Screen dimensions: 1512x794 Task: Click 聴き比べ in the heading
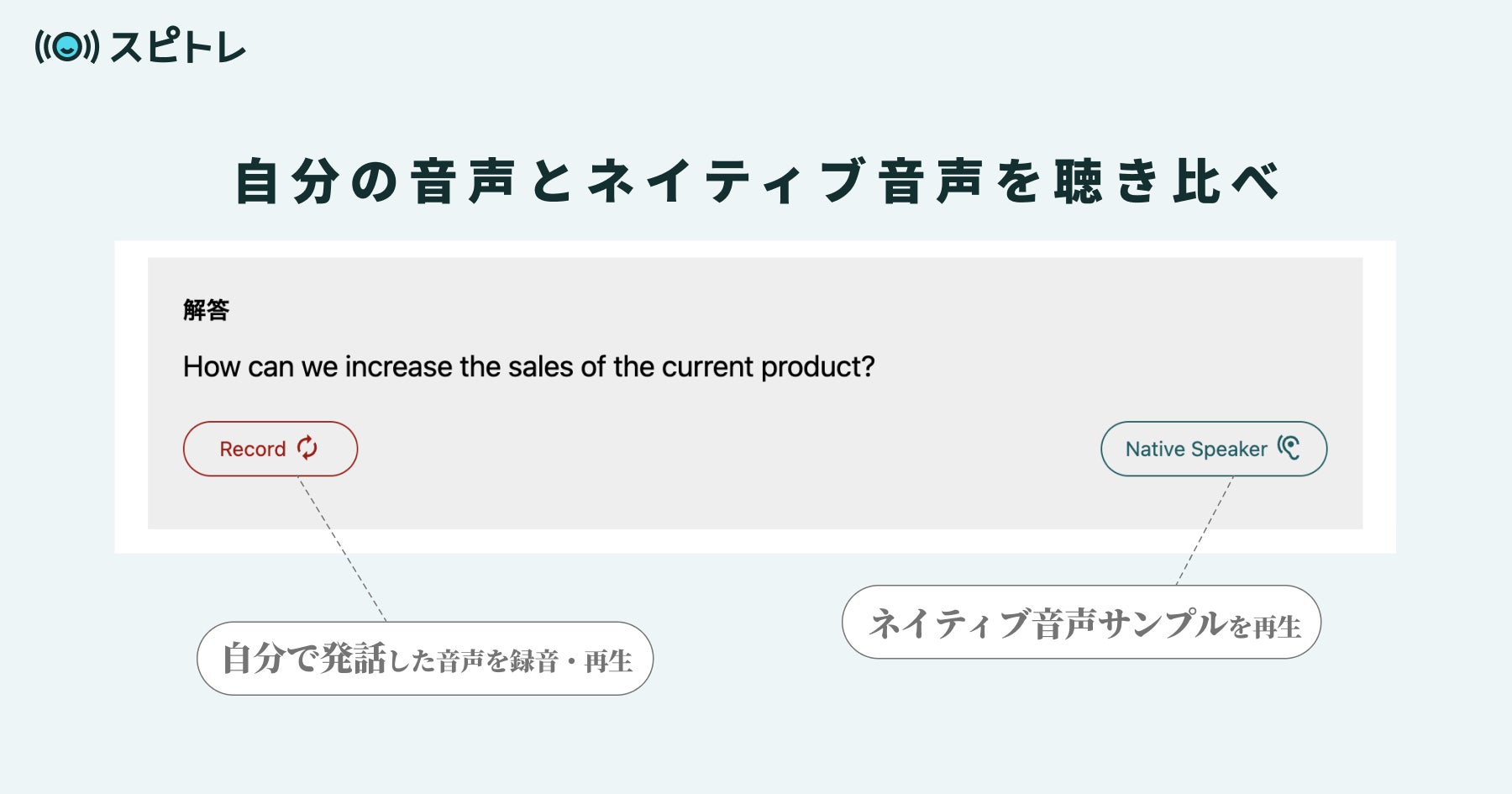(1168, 181)
